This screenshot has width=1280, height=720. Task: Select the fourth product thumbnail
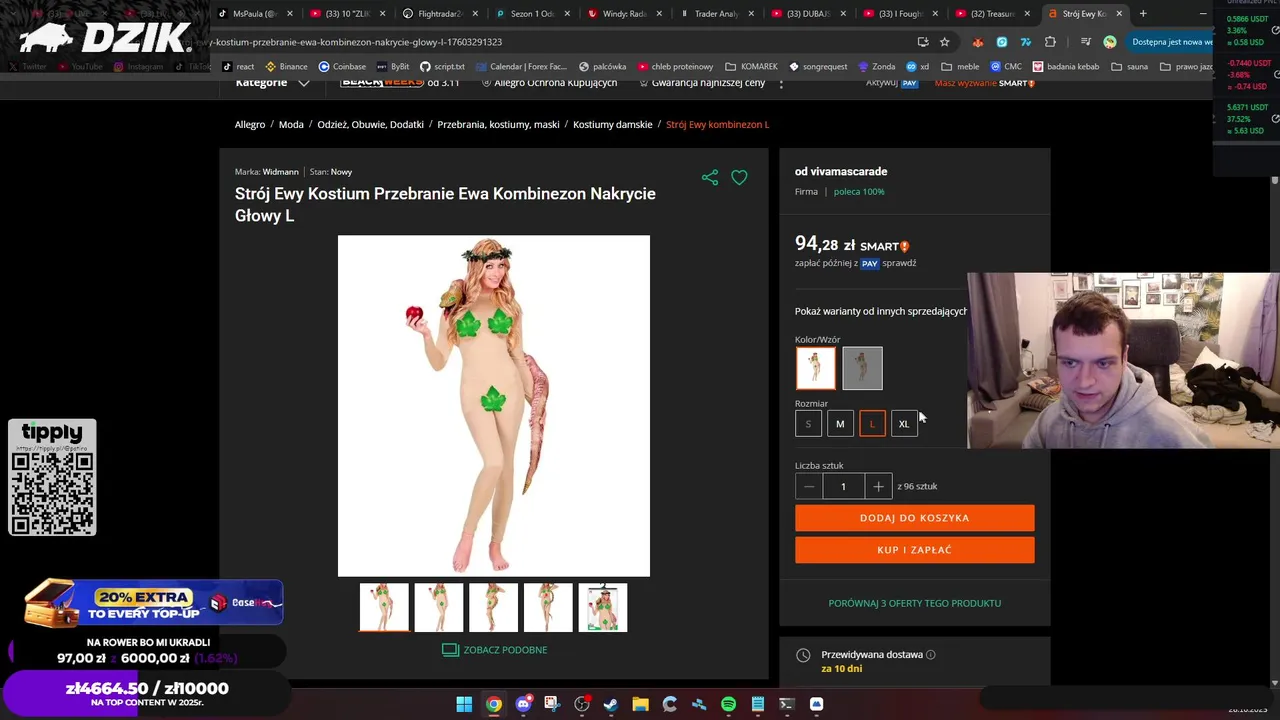click(x=548, y=608)
